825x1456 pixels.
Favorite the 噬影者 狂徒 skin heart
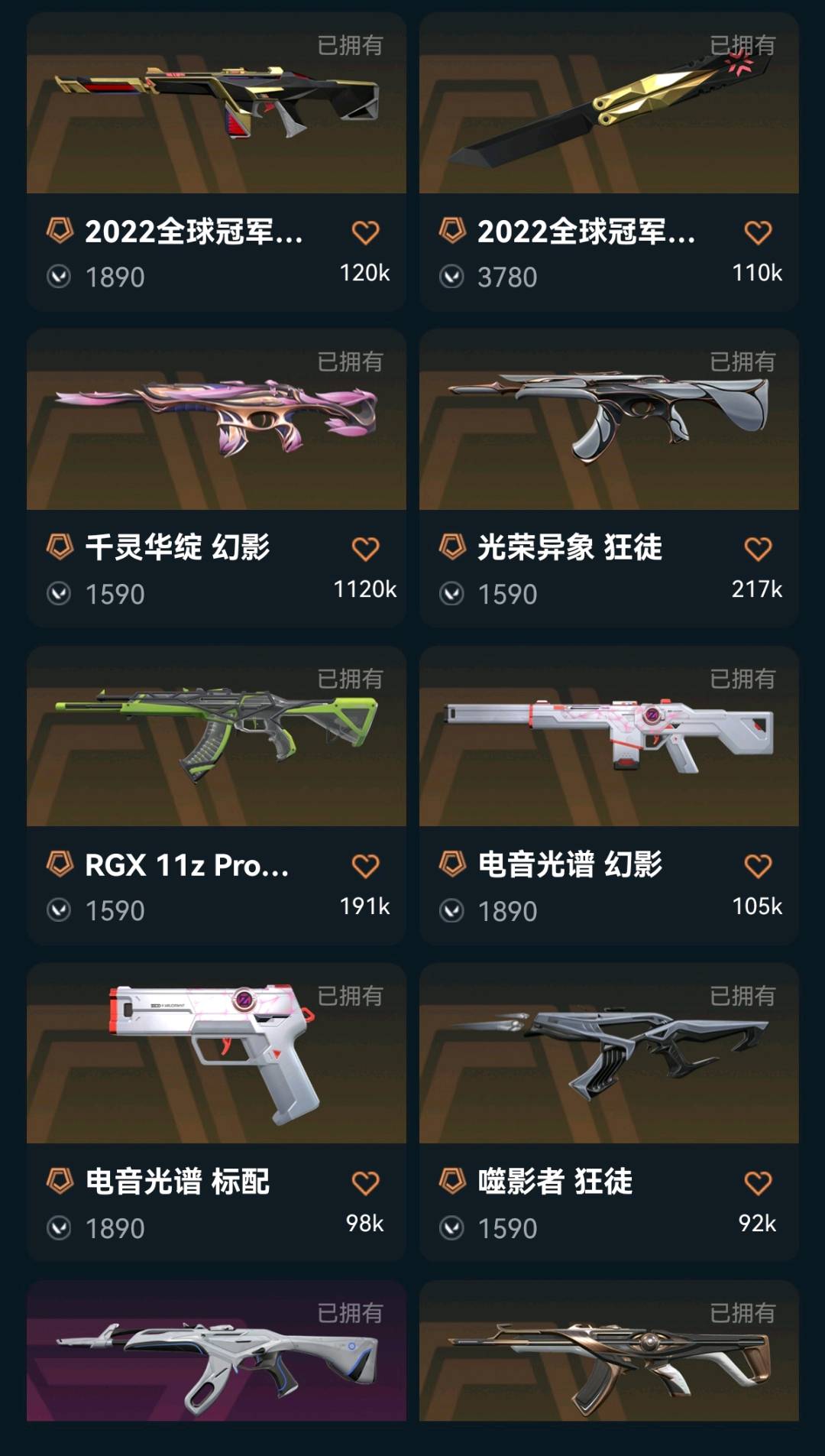[758, 1183]
